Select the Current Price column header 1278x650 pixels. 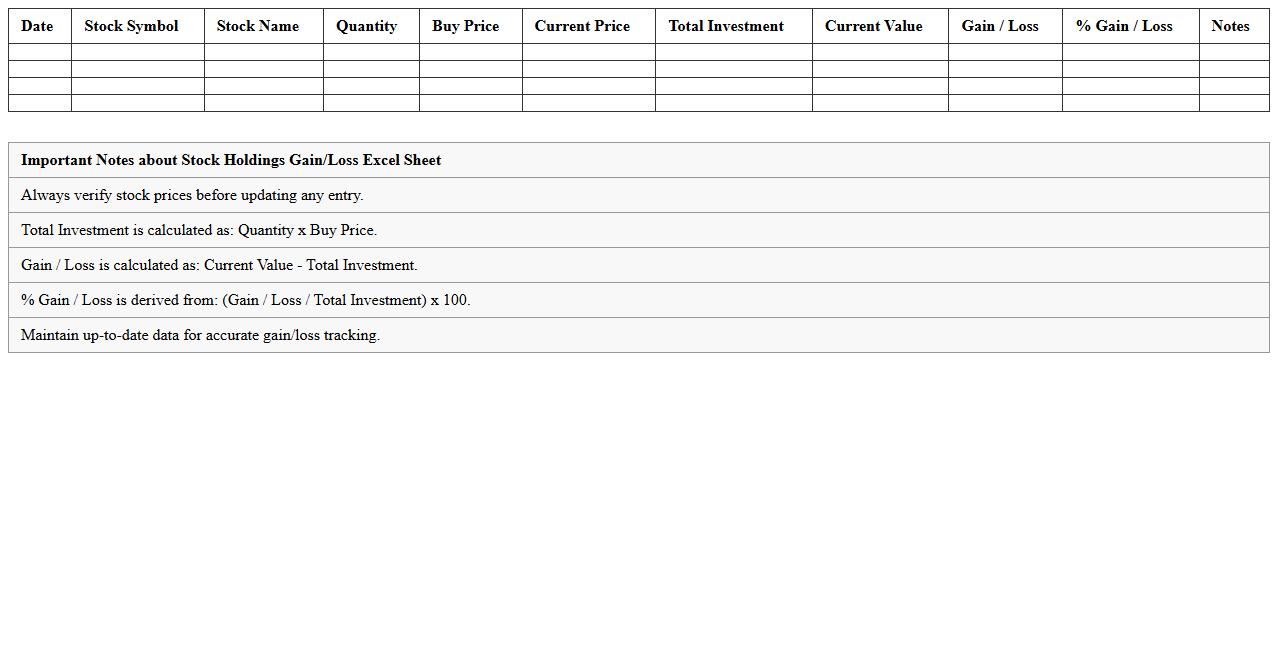582,26
